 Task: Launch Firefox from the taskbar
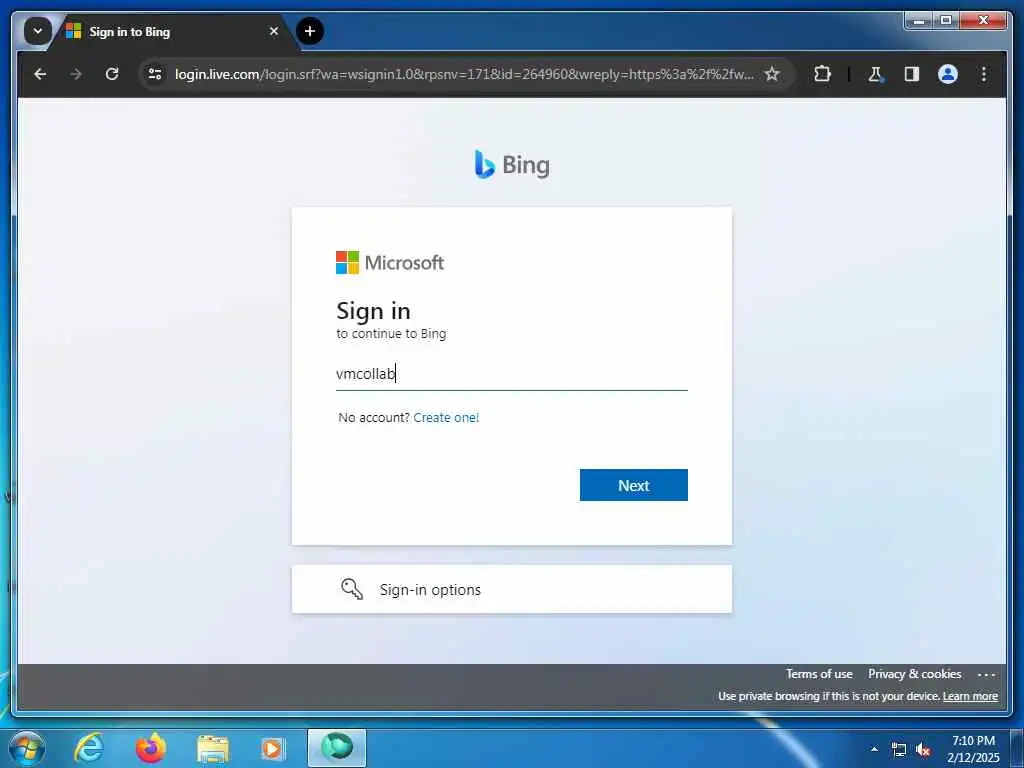pos(150,748)
